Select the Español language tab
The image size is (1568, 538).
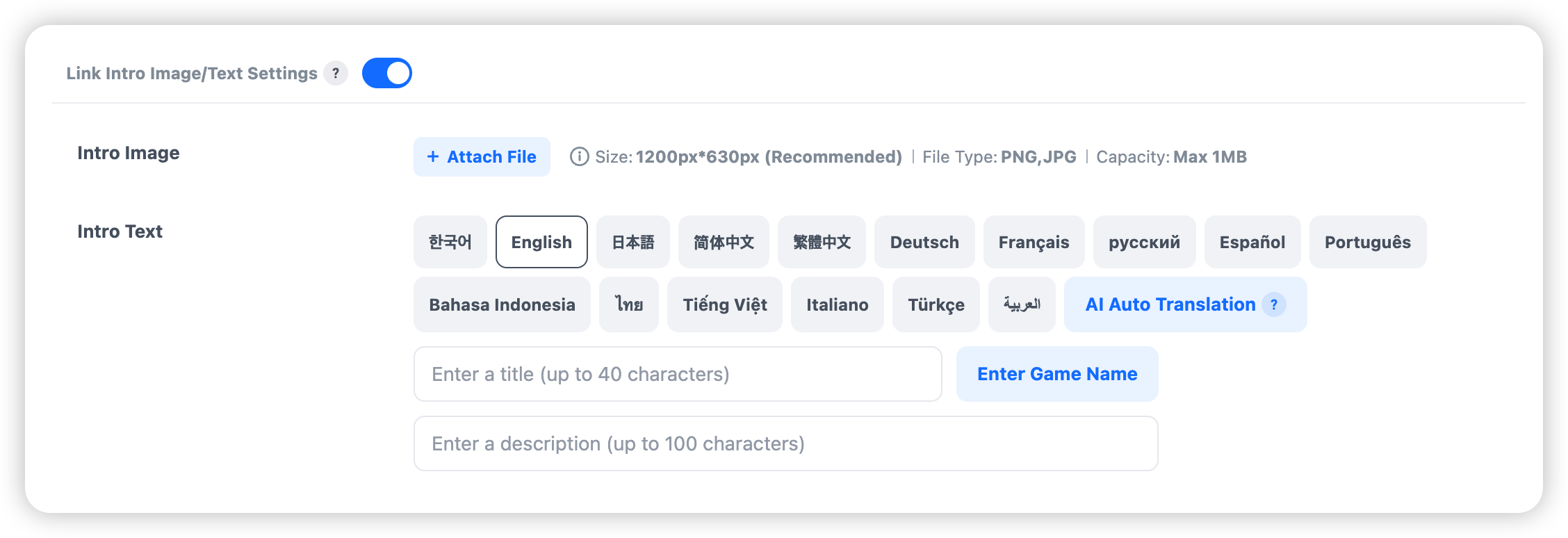click(x=1252, y=242)
